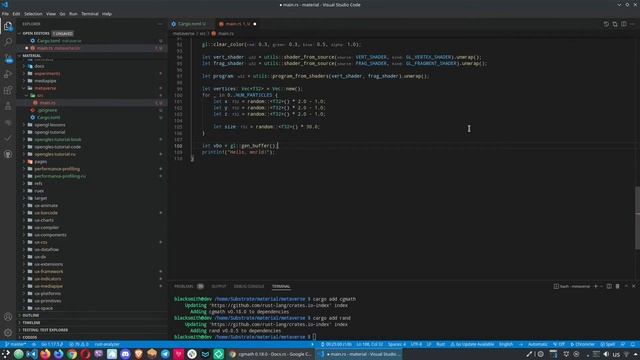Open the Source Control view icon
640x360 pixels.
[x=8, y=58]
